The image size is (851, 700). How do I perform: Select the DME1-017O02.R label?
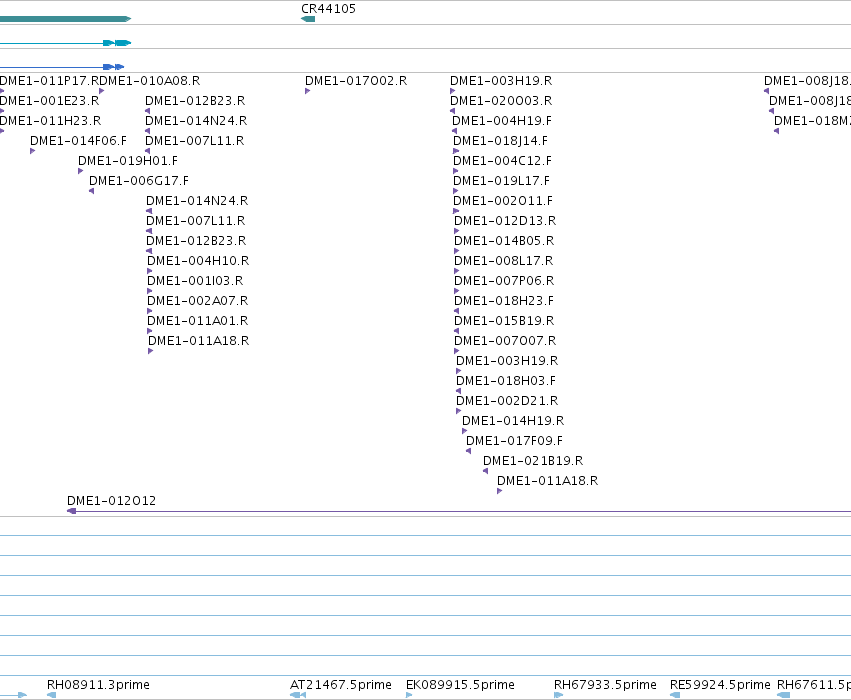[x=356, y=81]
